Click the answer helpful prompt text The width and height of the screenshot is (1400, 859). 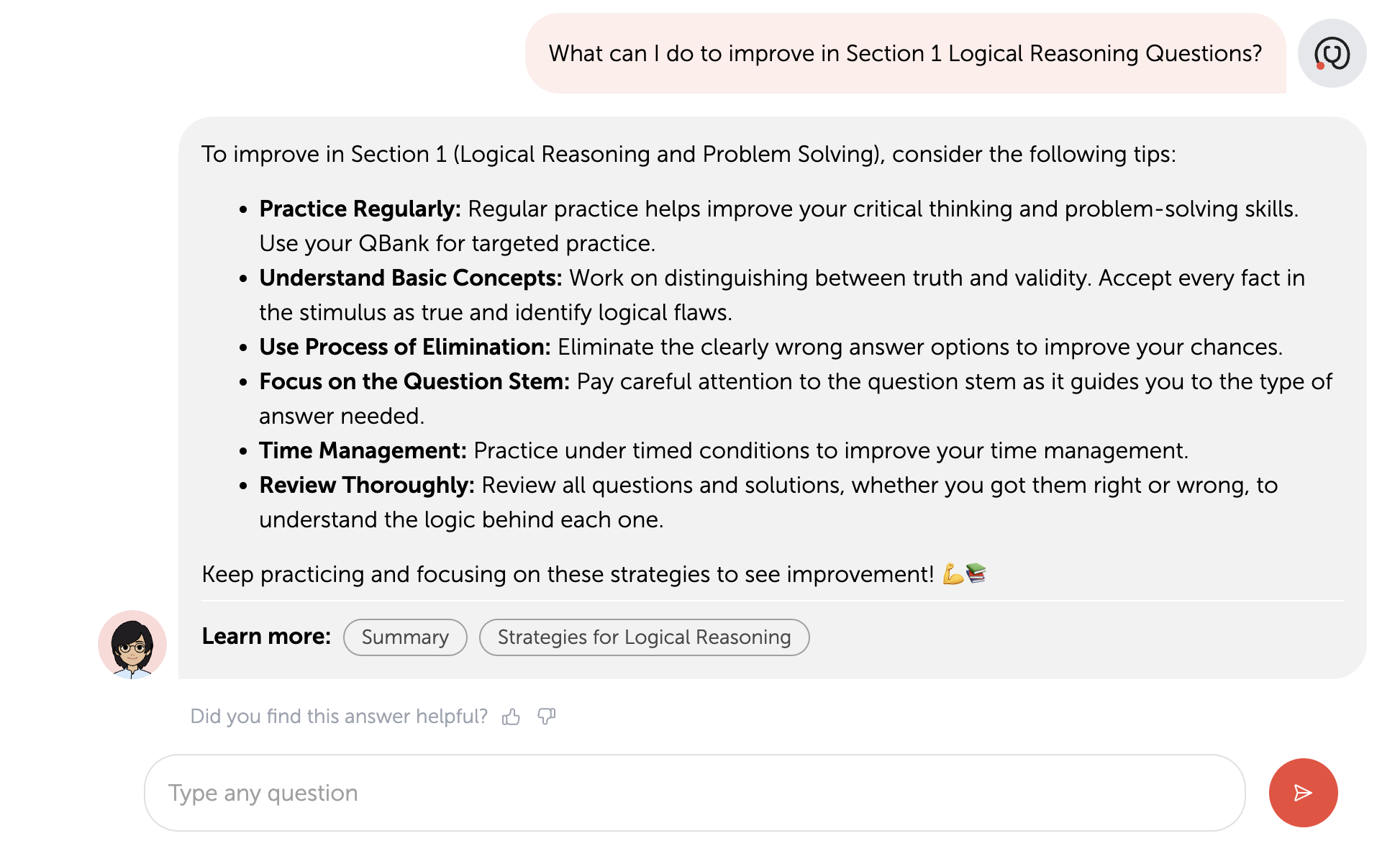pos(339,717)
